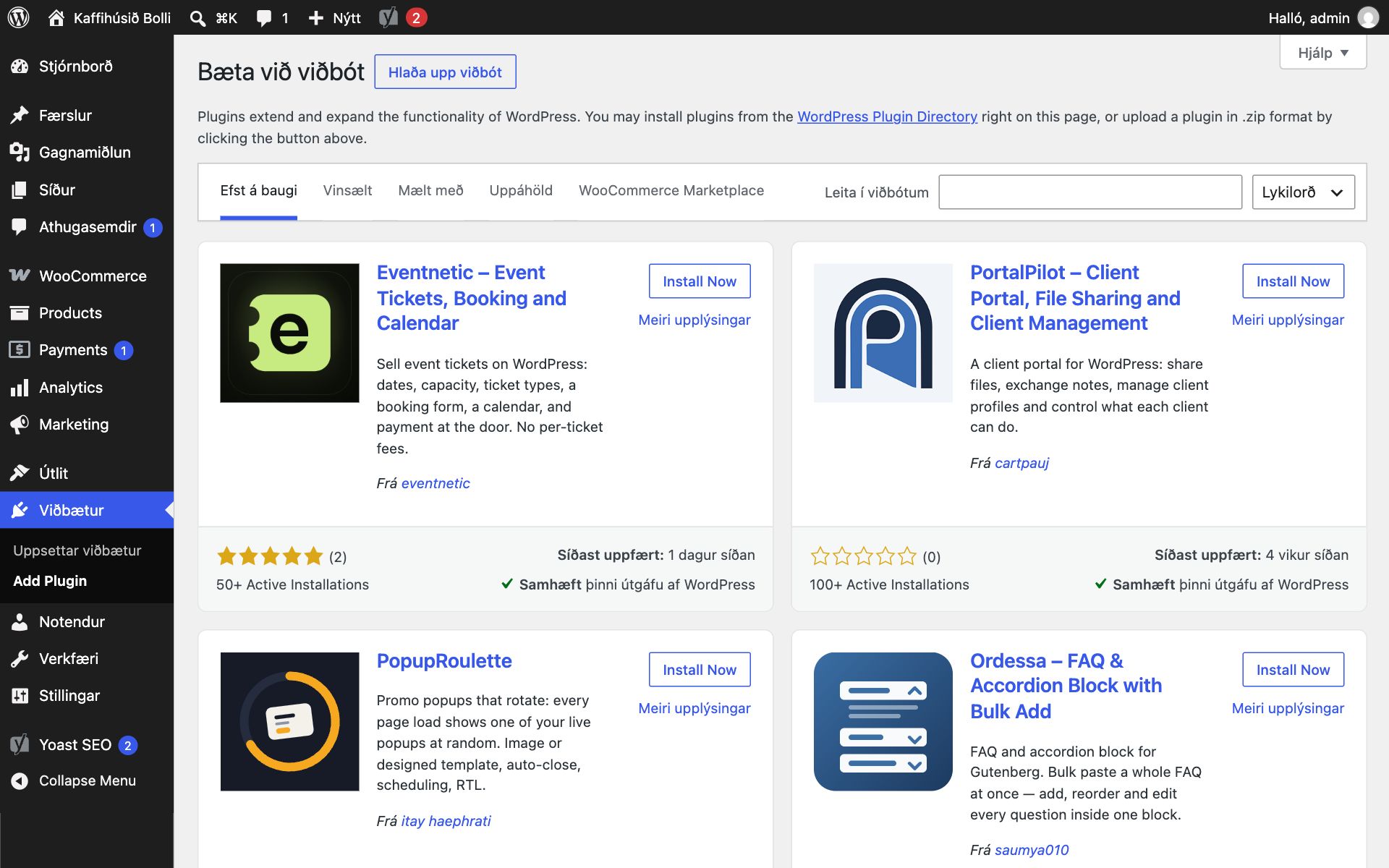This screenshot has height=868, width=1389.
Task: Click the Hlaða upp viðbót button
Action: 445,72
